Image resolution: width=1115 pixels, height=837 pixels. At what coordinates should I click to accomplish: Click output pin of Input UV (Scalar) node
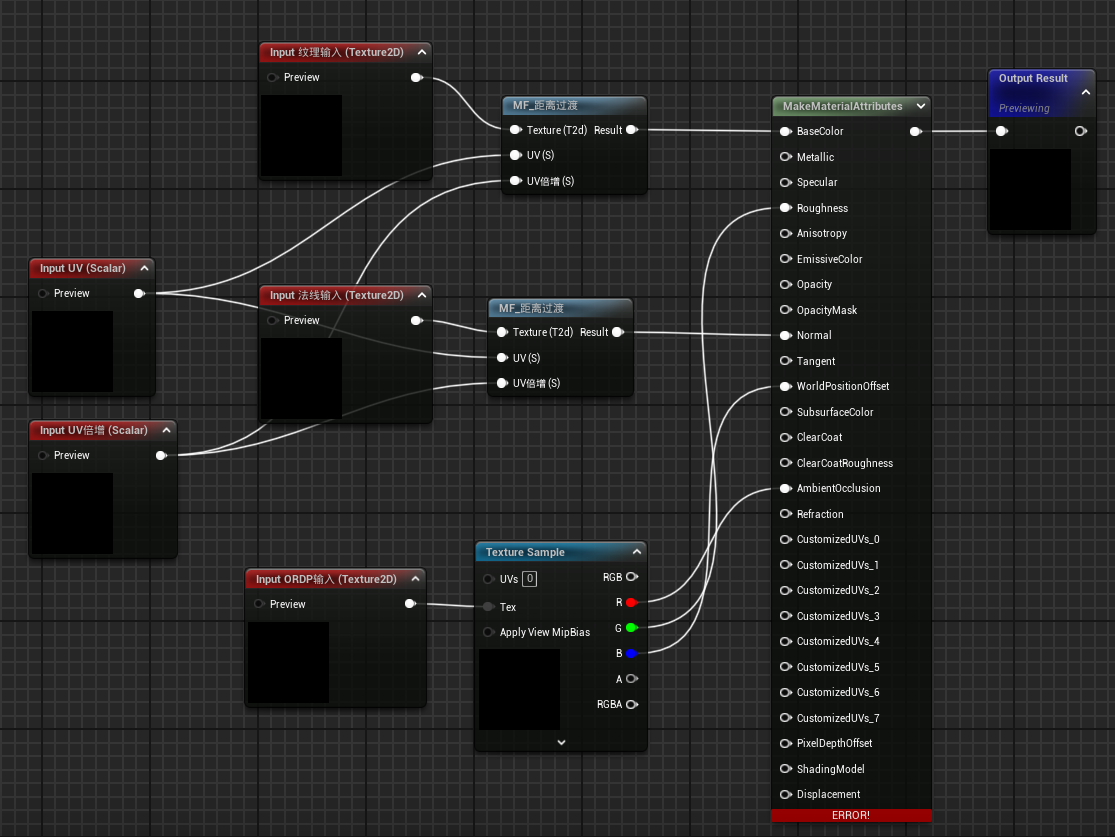139,294
